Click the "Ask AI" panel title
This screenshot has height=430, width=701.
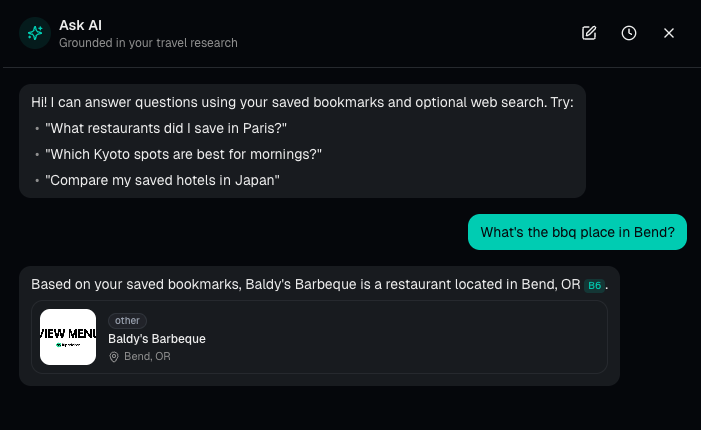[80, 24]
